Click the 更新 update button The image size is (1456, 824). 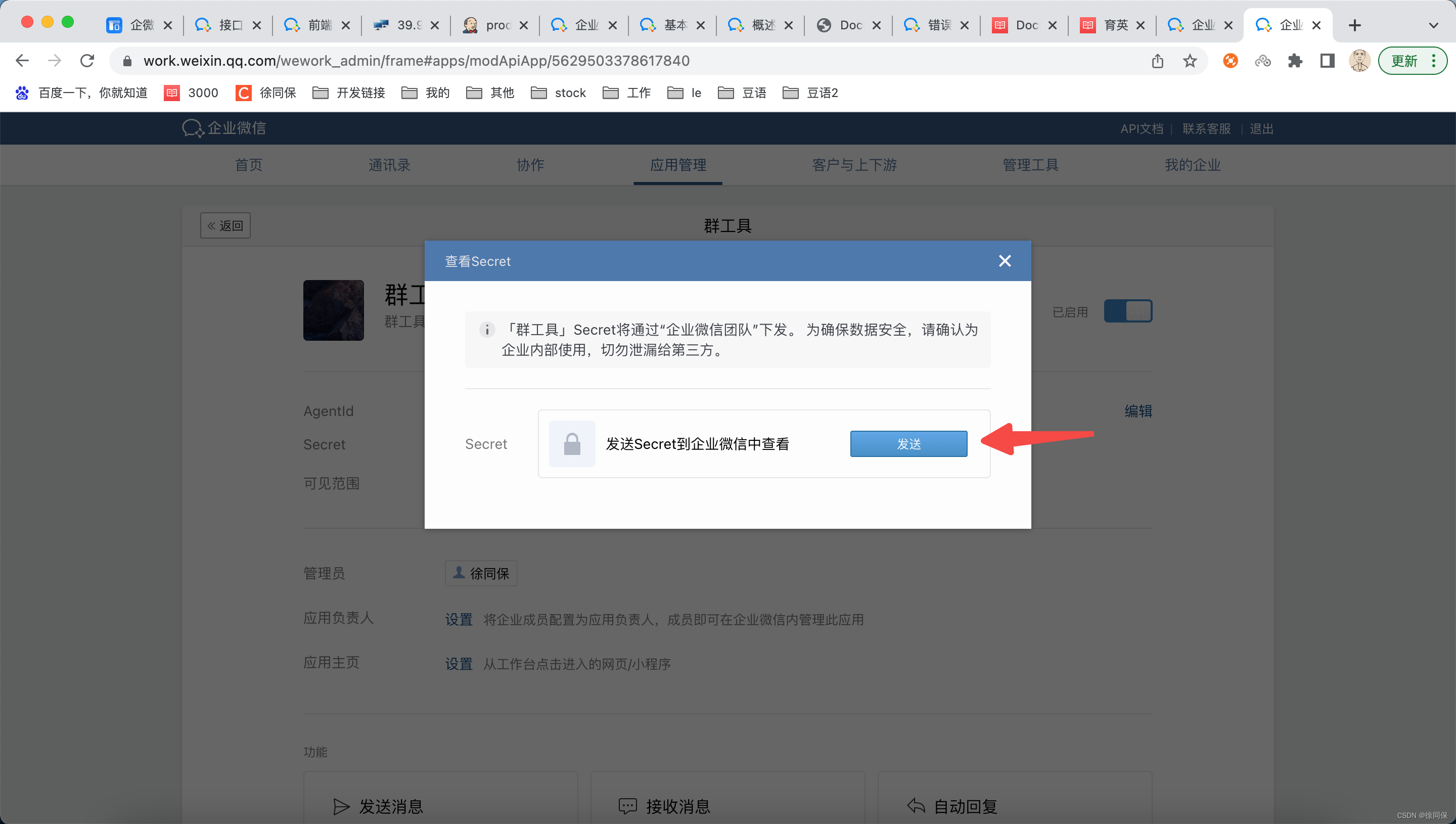click(x=1412, y=61)
